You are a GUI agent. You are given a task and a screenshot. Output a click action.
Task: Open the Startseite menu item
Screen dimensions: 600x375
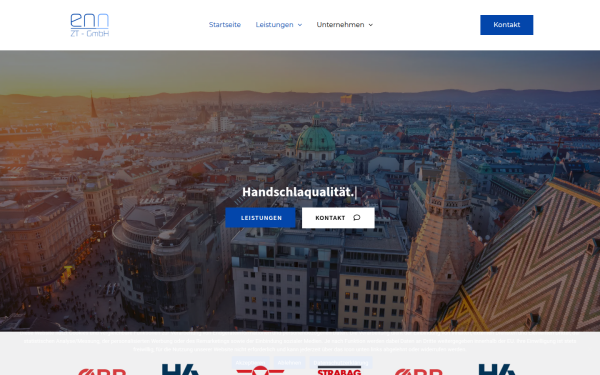point(225,24)
